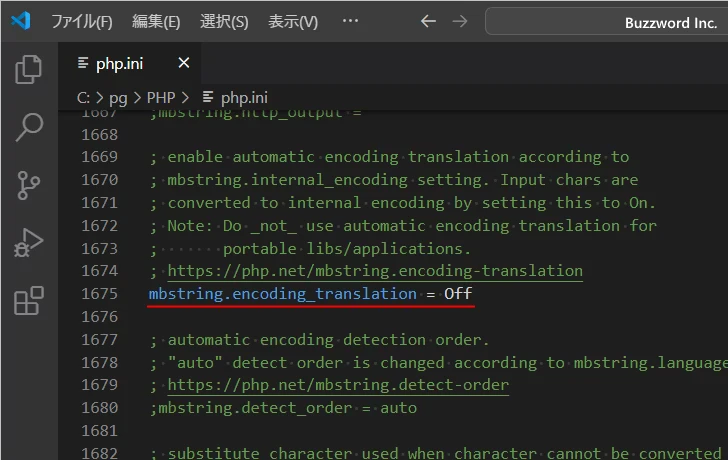Click the 'substitute character used' comment line 1682
The width and height of the screenshot is (728, 460).
click(x=438, y=453)
